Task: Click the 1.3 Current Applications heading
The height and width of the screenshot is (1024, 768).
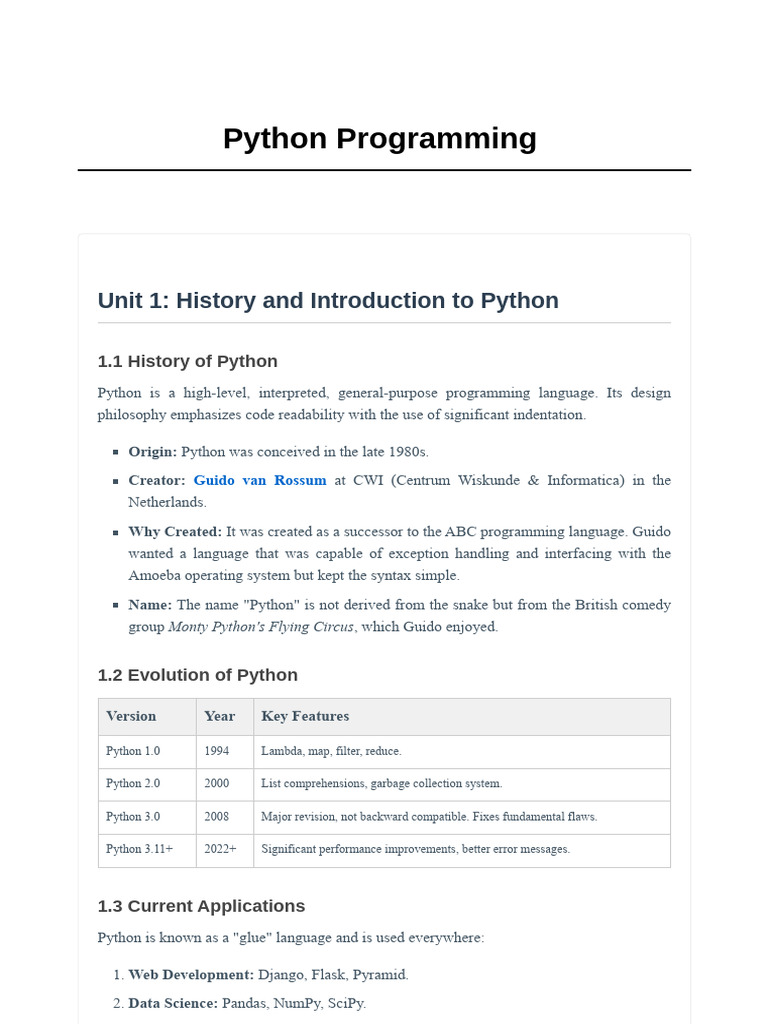Action: click(201, 906)
